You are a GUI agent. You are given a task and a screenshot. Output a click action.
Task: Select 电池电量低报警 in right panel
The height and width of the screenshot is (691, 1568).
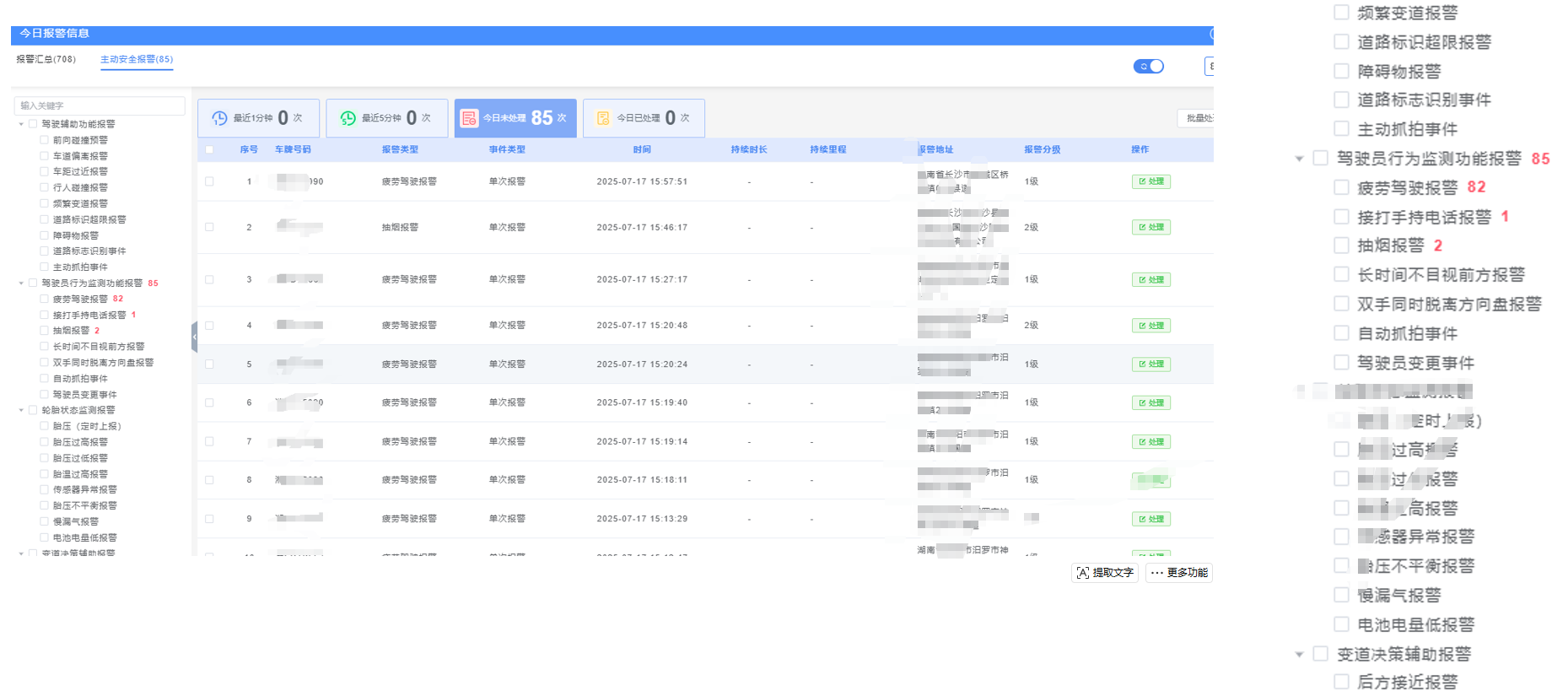(1415, 624)
